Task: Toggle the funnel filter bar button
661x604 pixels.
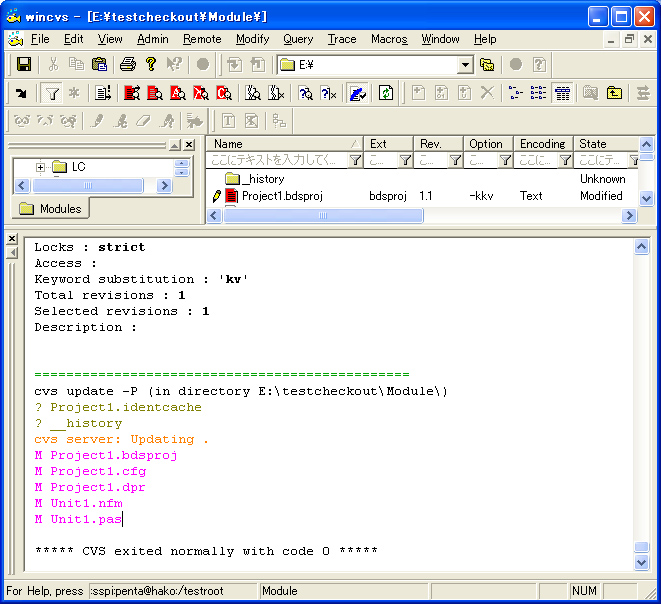Action: pos(51,93)
